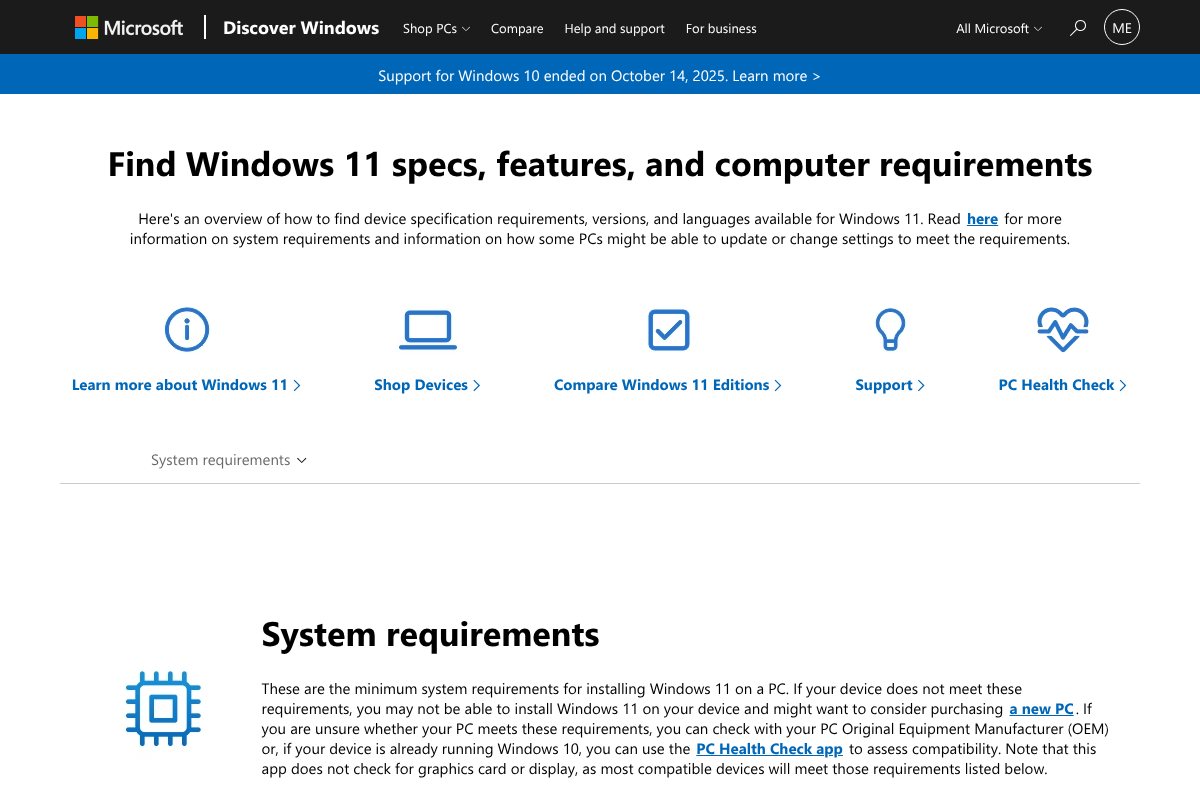Open the Shop Devices link
Image resolution: width=1200 pixels, height=800 pixels.
click(427, 385)
